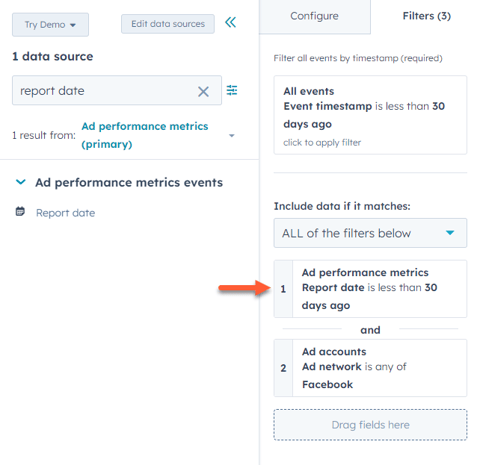
Task: Open the ALL of the filters below dropdown
Action: click(370, 233)
